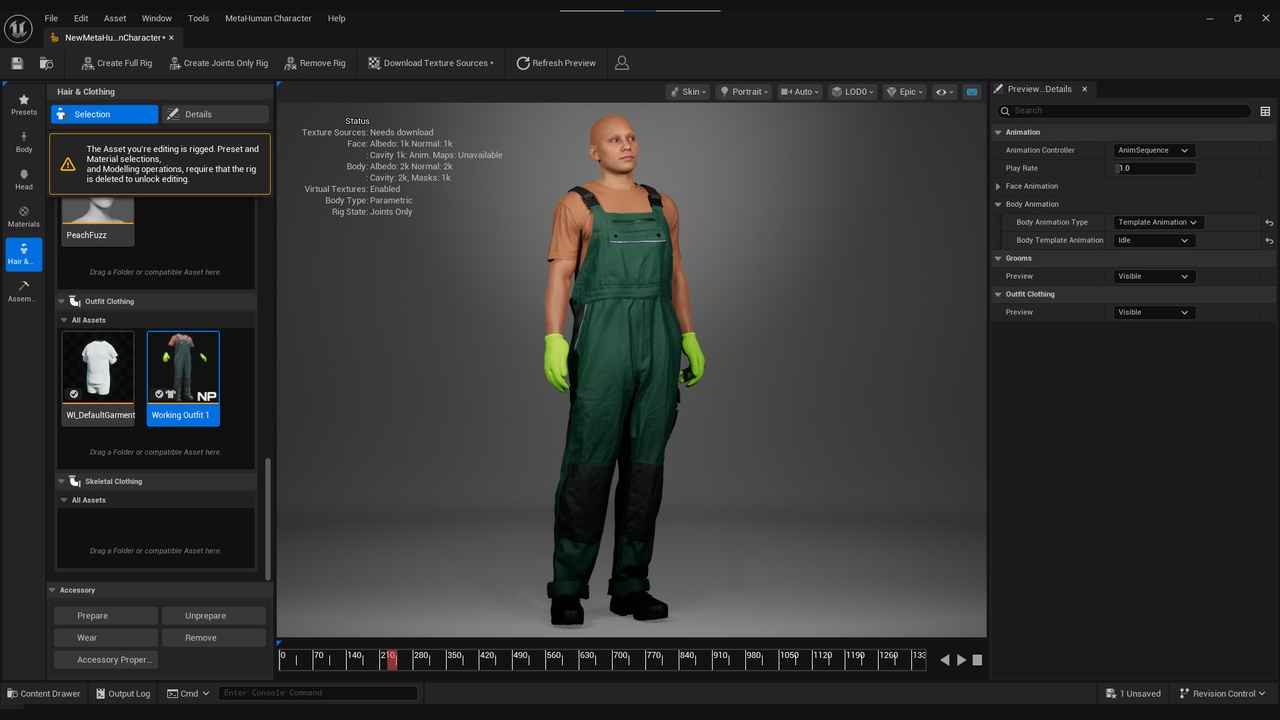The width and height of the screenshot is (1280, 720).
Task: Click Remove Rig in toolbar
Action: 314,63
